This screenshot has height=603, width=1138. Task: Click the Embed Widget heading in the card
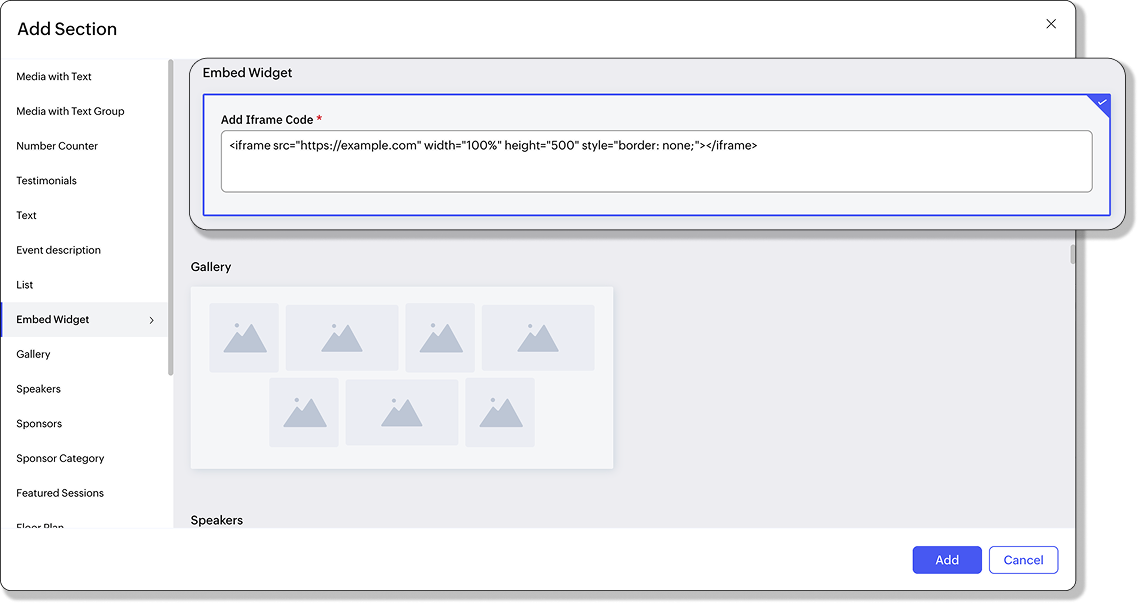click(x=247, y=73)
